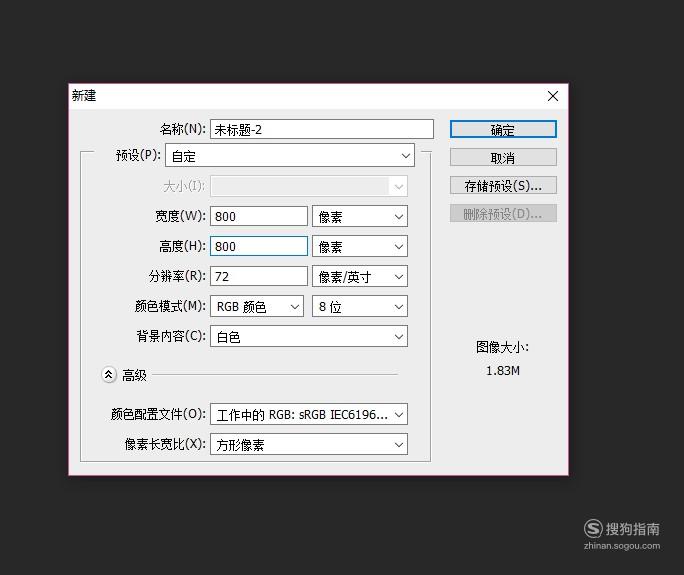This screenshot has height=575, width=684.
Task: Open the 高度 unit dropdown
Action: pyautogui.click(x=360, y=246)
